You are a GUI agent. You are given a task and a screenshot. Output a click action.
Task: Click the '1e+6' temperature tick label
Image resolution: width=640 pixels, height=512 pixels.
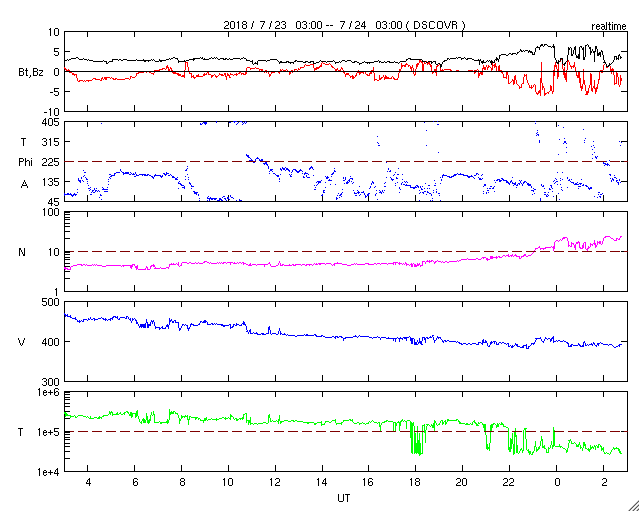[49, 392]
